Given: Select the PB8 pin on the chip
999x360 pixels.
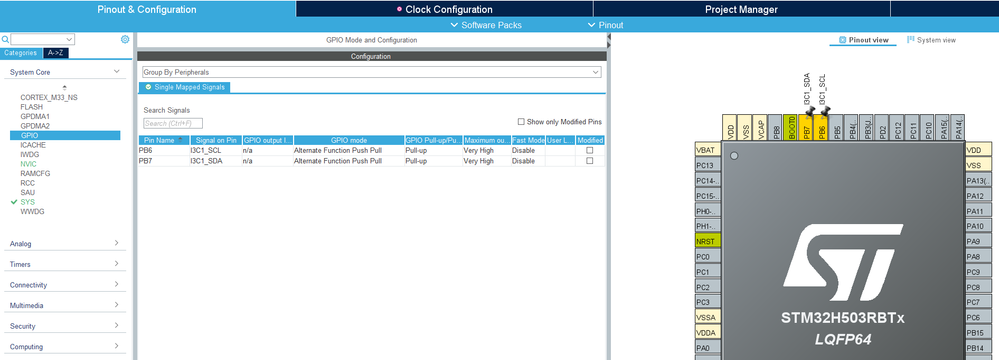Looking at the screenshot, I should coord(775,128).
